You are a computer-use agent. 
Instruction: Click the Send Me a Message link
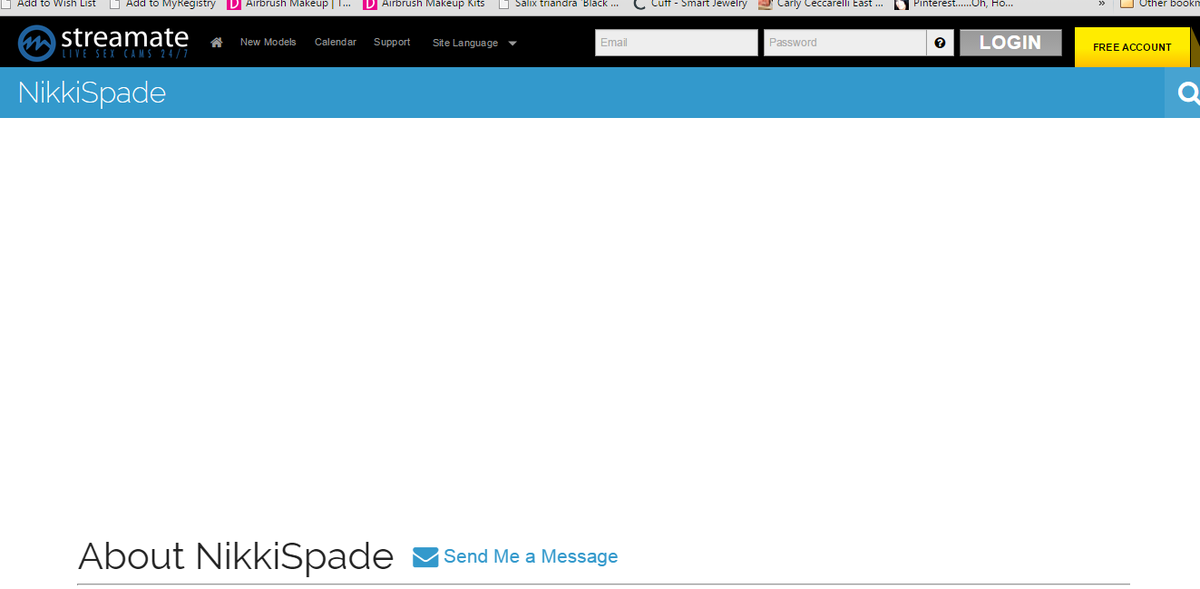530,557
